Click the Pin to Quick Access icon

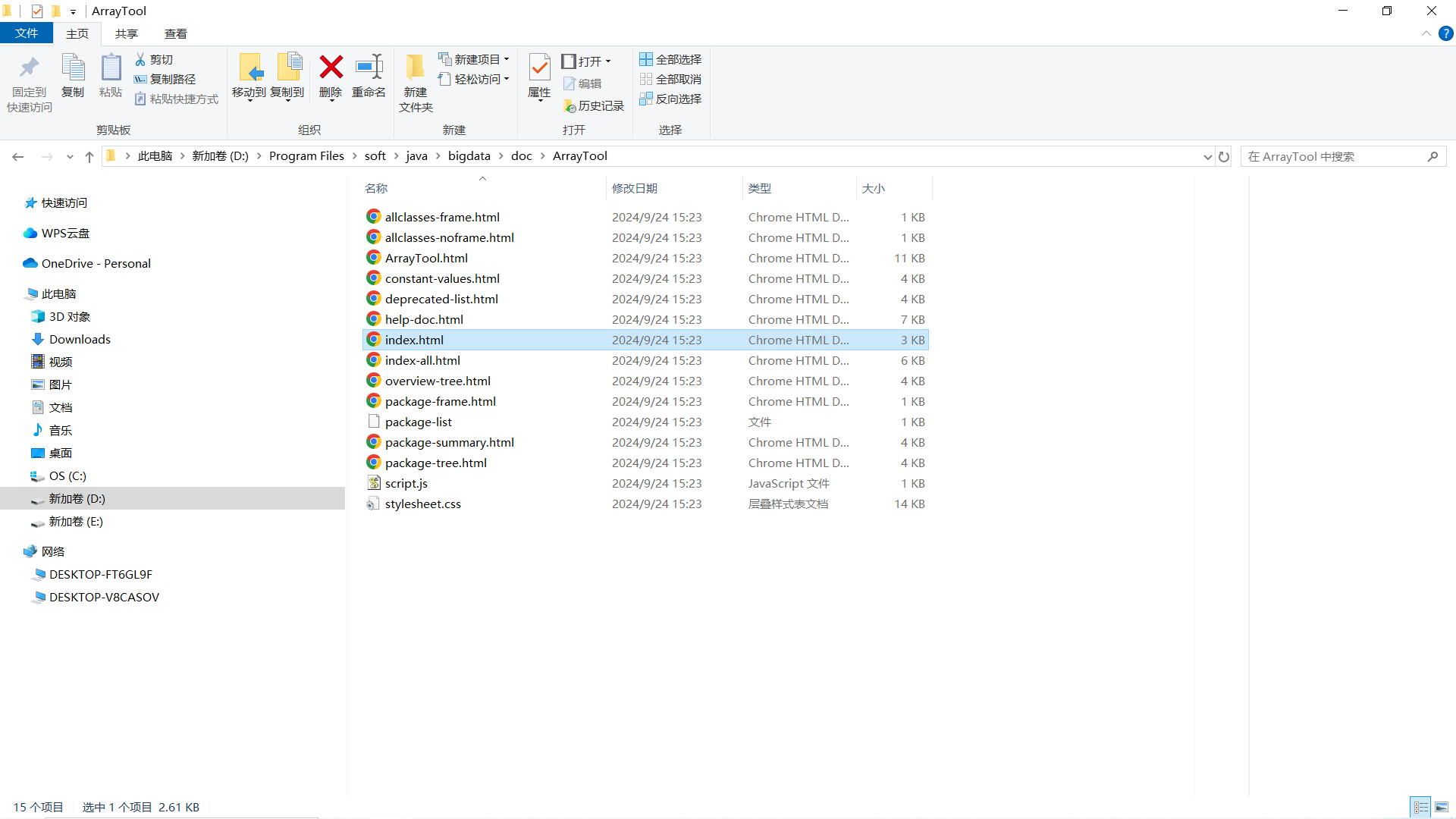[30, 68]
